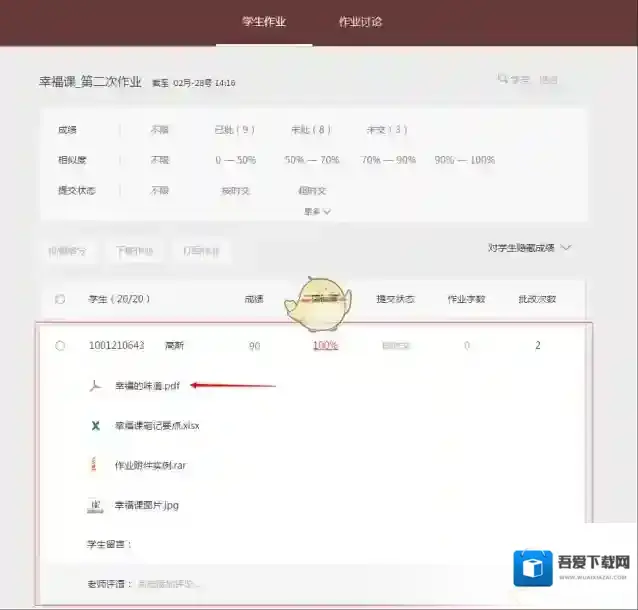
Task: Click the correction count 2
Action: [537, 345]
